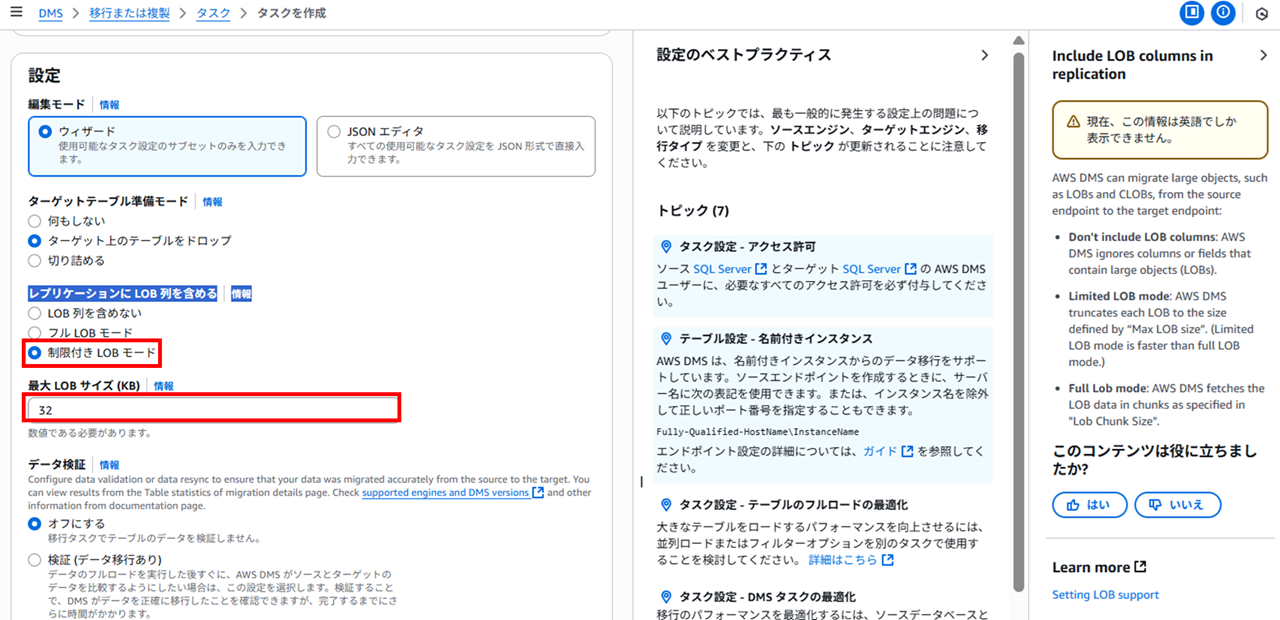Open the hamburger navigation menu
Viewport: 1280px width, 620px height.
15,13
